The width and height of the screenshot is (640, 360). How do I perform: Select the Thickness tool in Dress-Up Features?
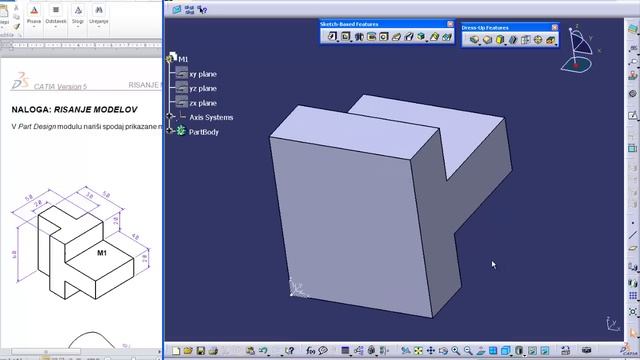click(525, 40)
